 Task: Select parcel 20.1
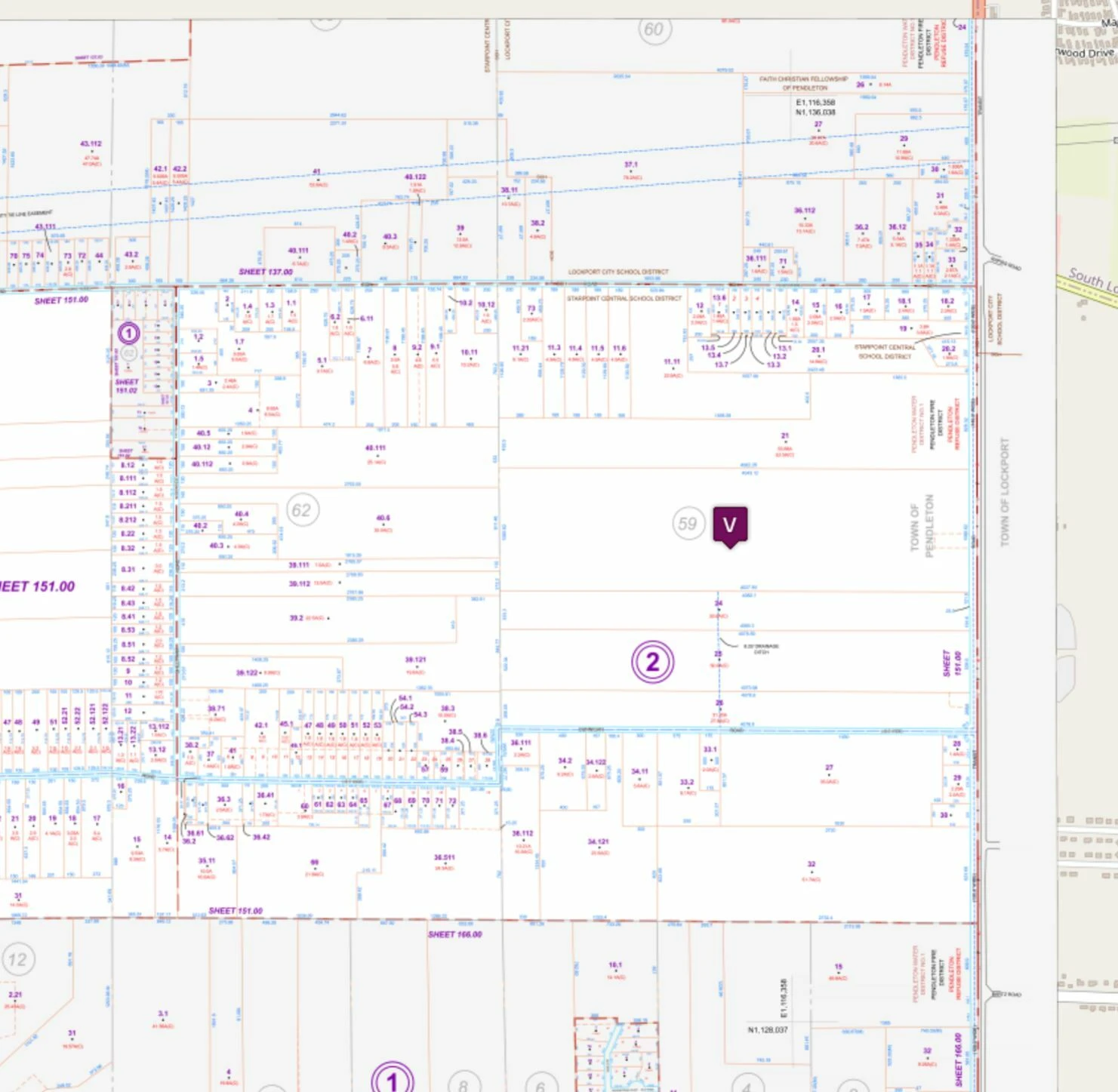(x=818, y=350)
